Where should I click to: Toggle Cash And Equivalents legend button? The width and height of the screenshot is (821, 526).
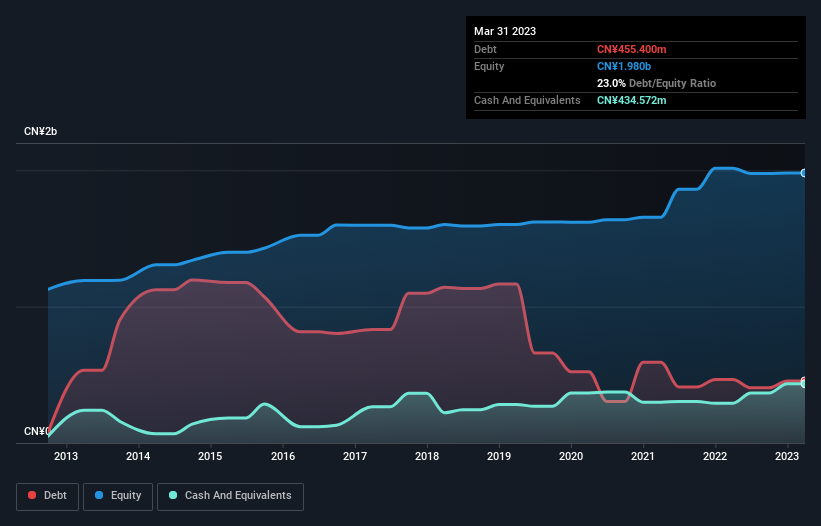(x=230, y=496)
